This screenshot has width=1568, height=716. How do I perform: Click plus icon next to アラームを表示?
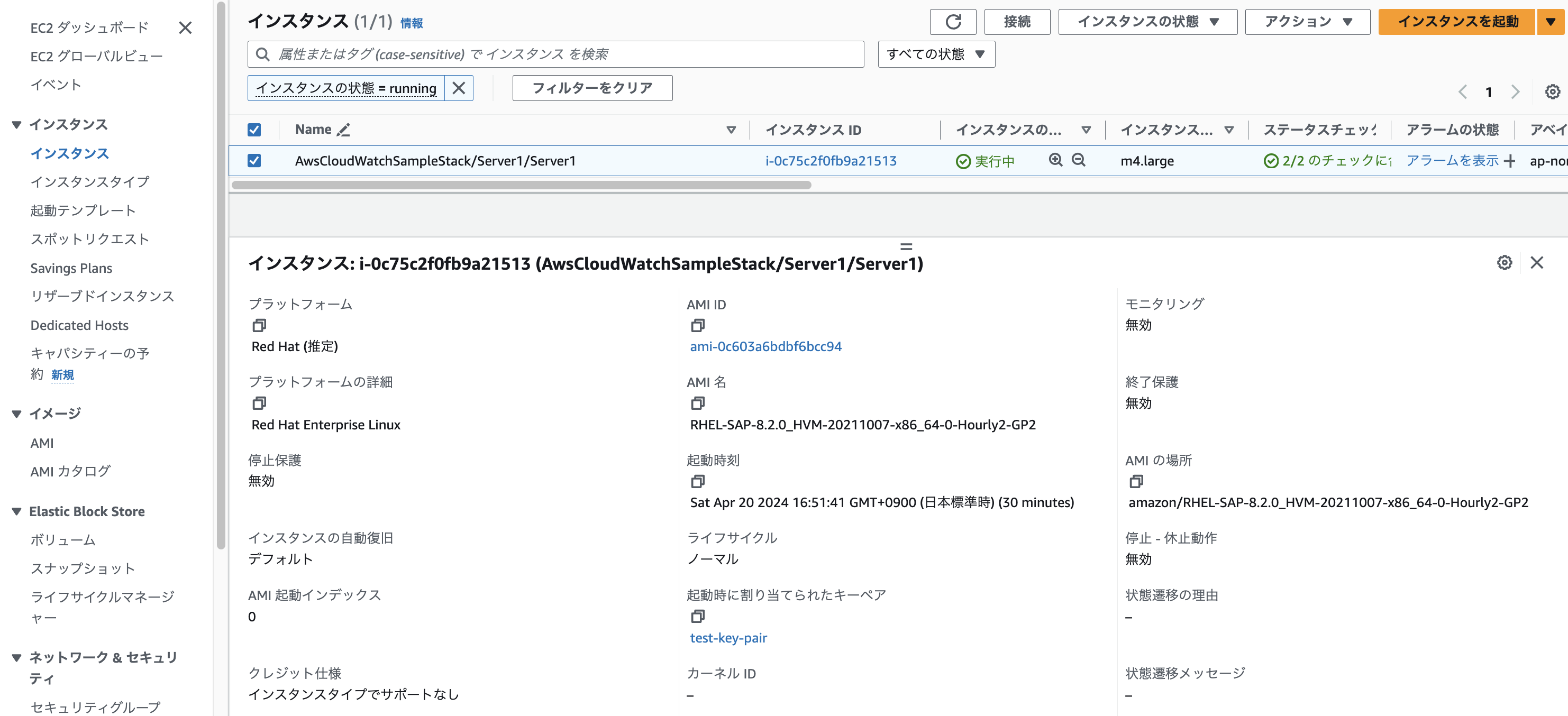point(1510,161)
